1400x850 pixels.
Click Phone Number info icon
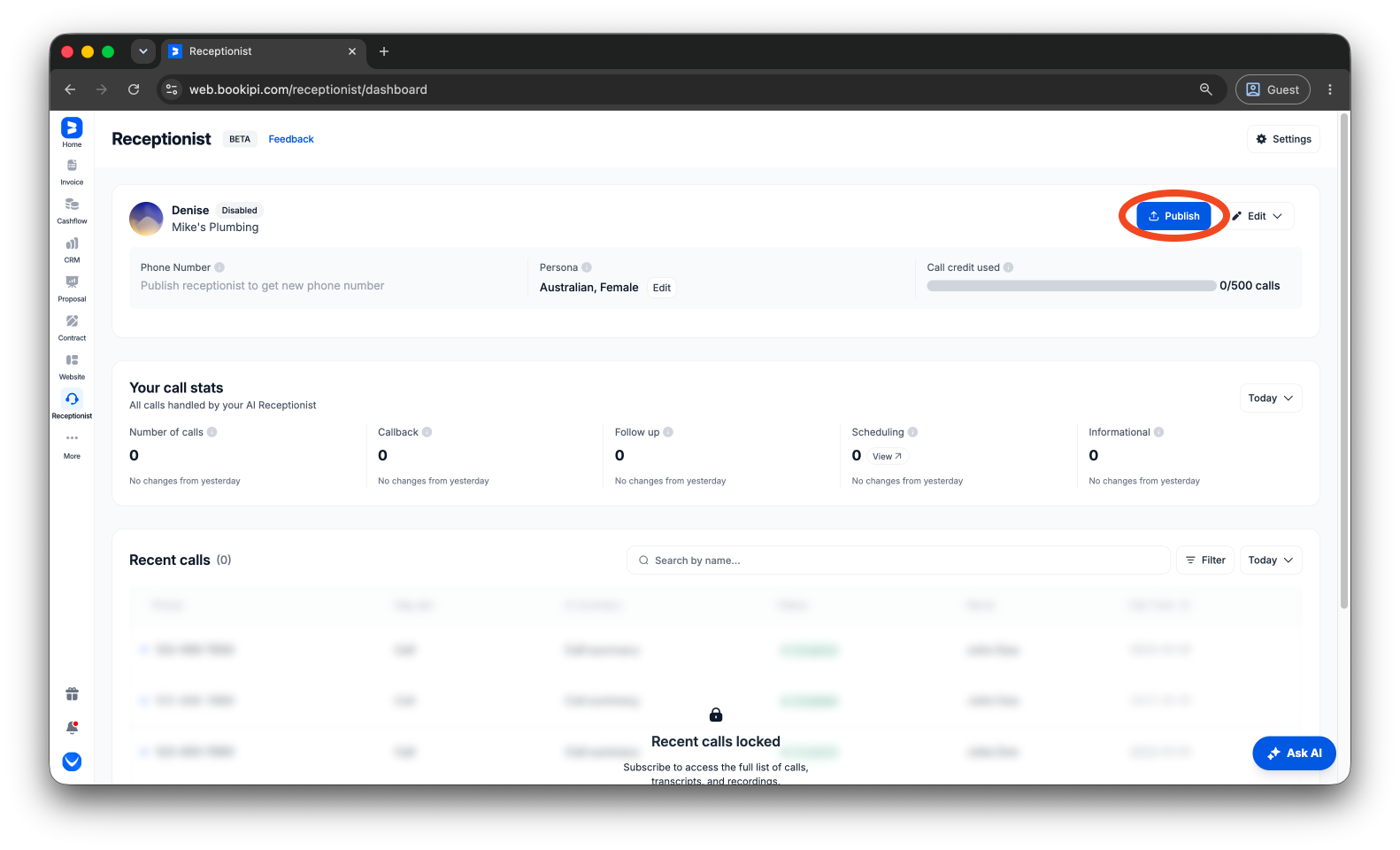(219, 267)
